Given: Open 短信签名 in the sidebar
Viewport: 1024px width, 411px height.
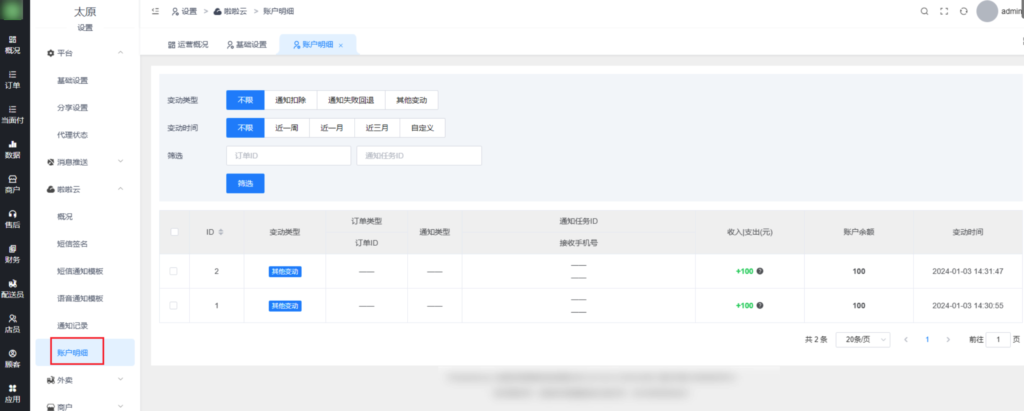Looking at the screenshot, I should click(x=72, y=244).
